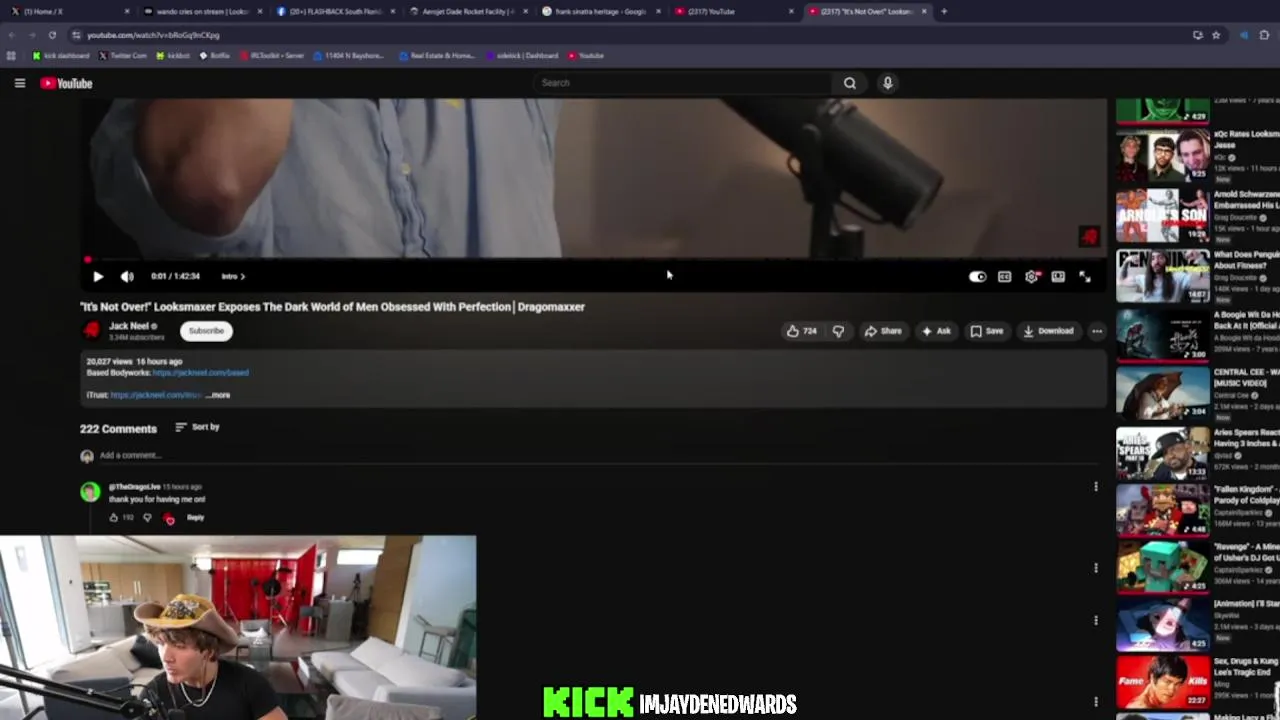This screenshot has height=720, width=1280.
Task: Click the YouTube search magnifier button
Action: click(x=850, y=83)
